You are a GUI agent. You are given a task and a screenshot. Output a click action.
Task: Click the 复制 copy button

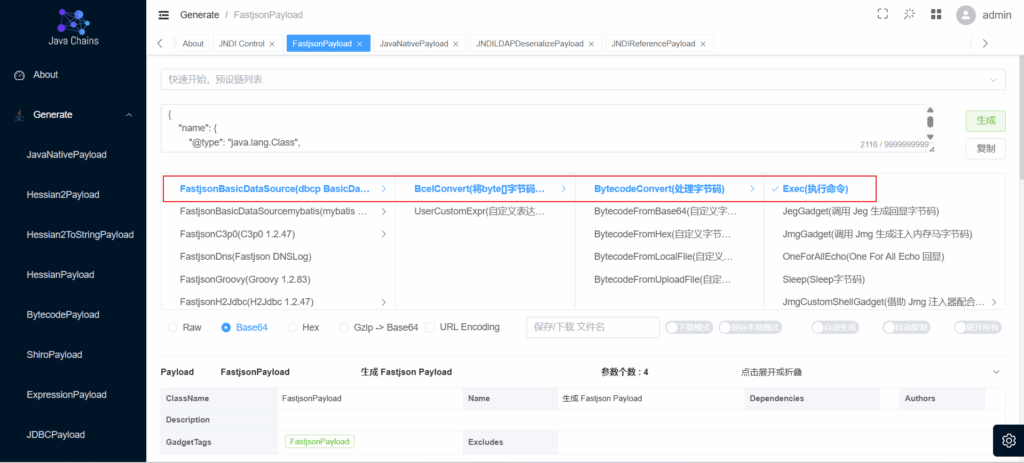click(x=984, y=149)
